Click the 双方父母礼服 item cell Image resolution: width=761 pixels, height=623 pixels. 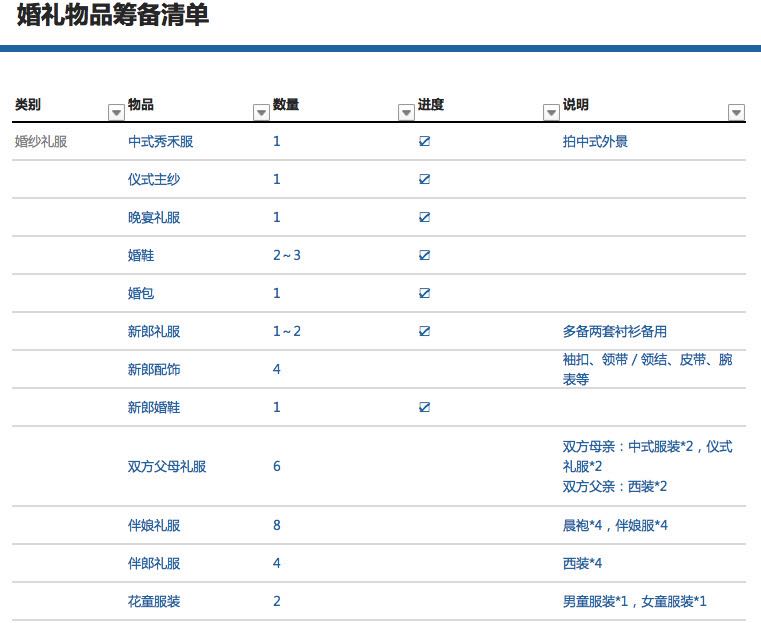coord(167,466)
